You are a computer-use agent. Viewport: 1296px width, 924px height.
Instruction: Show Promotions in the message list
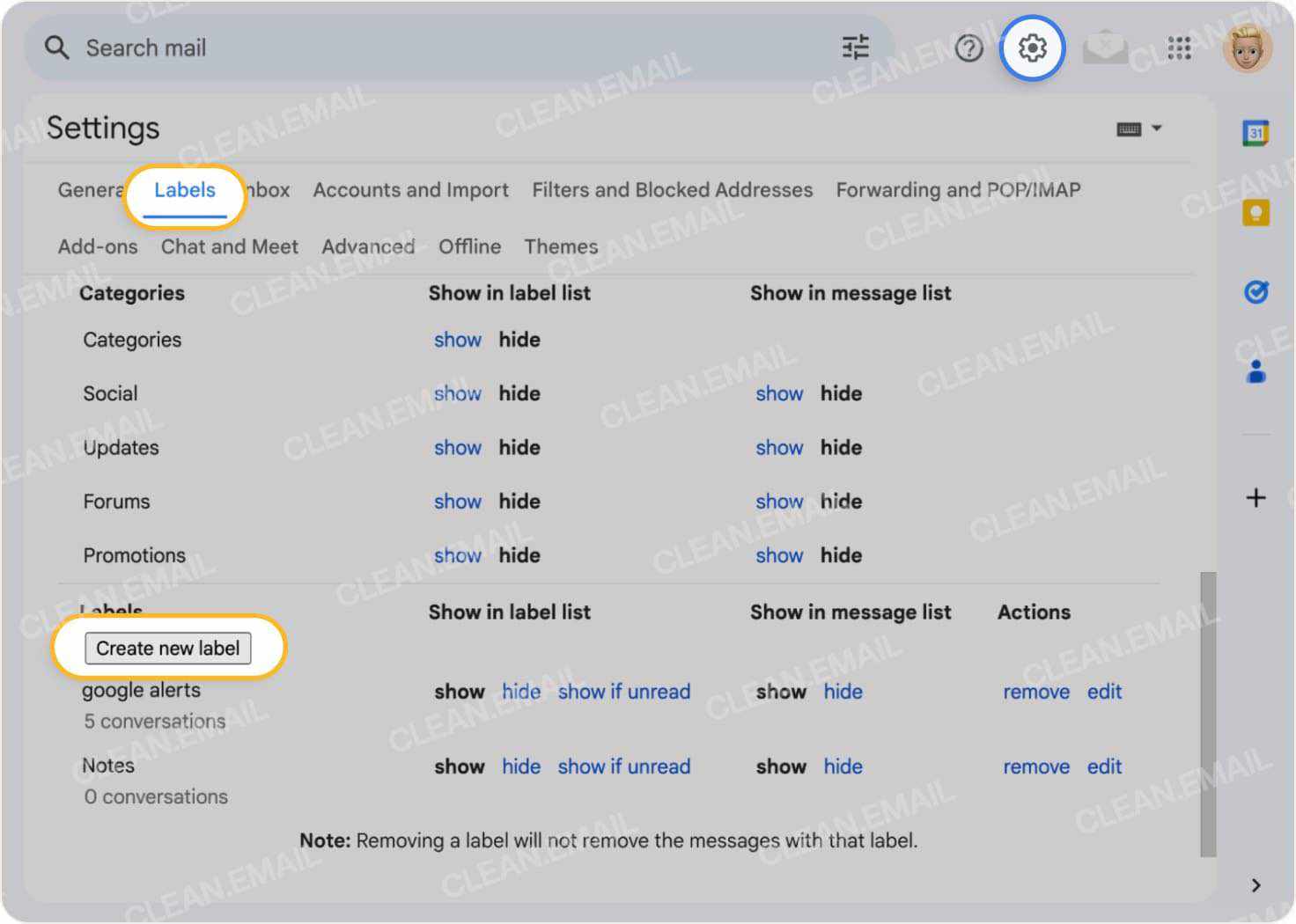[779, 555]
